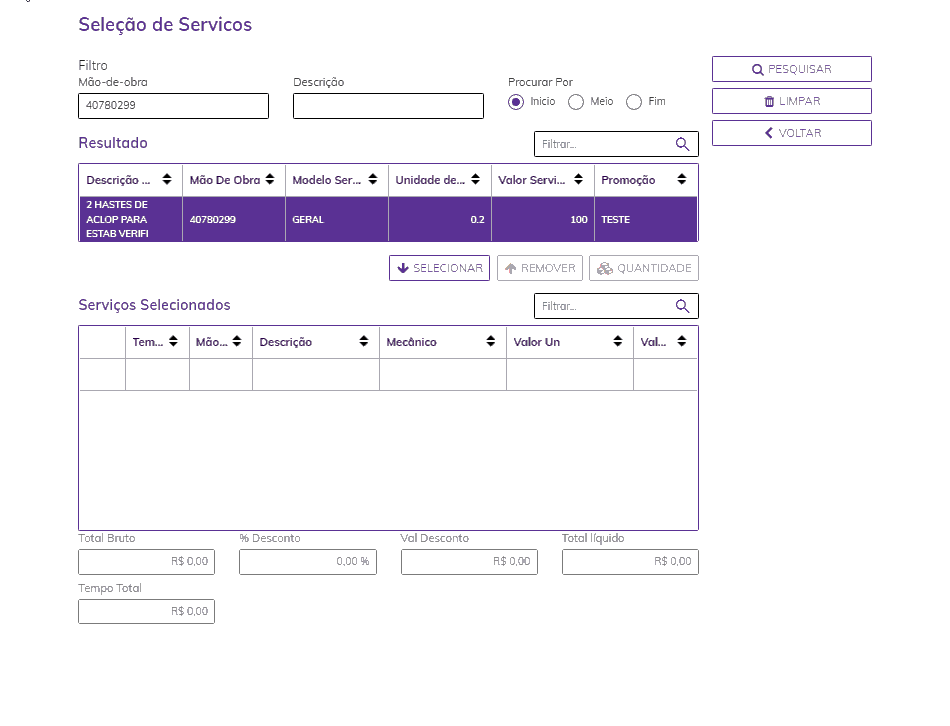Viewport: 950px width, 726px height.
Task: Select row '2 HASTES DE ACLOP PARA ESTAB VERIFI'
Action: pos(388,219)
